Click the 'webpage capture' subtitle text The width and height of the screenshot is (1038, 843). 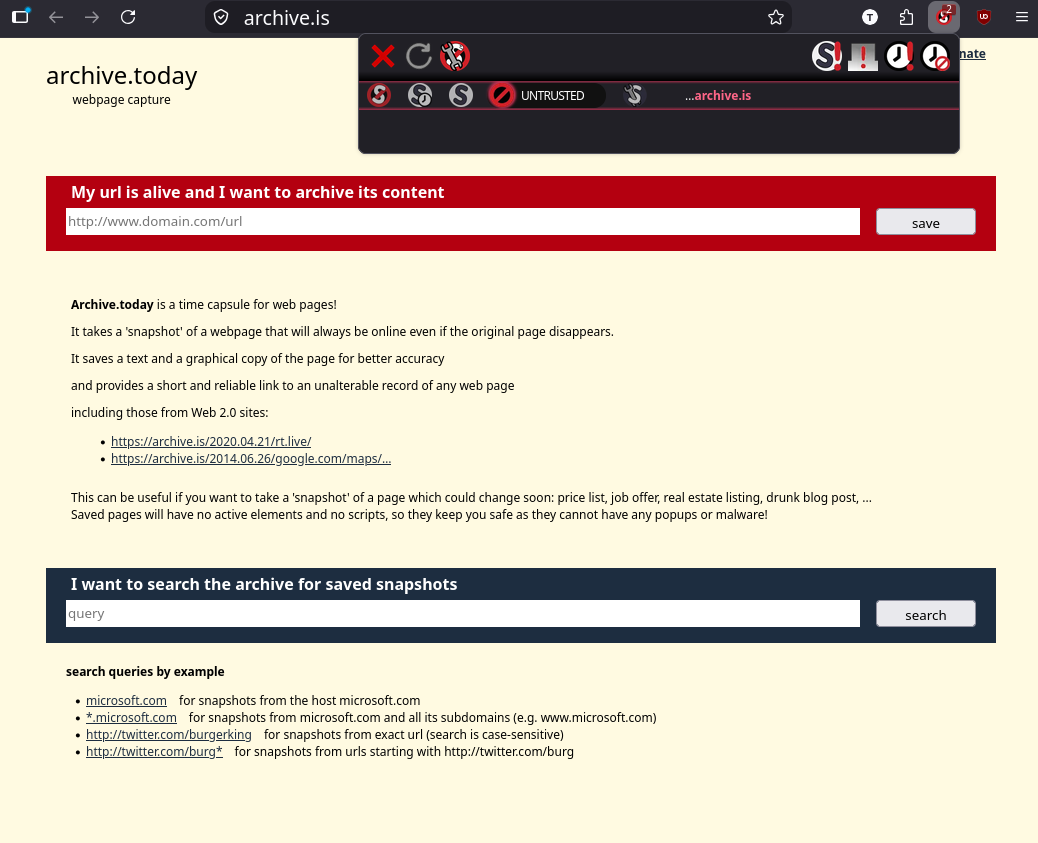[121, 100]
